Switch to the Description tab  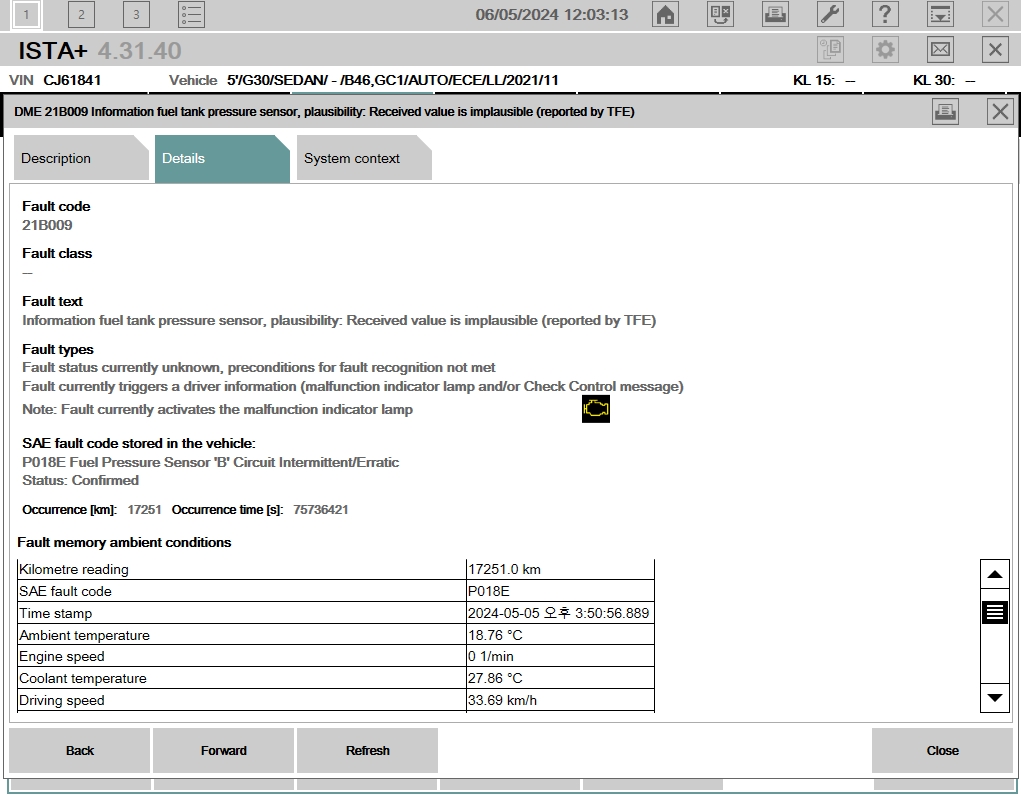[81, 158]
